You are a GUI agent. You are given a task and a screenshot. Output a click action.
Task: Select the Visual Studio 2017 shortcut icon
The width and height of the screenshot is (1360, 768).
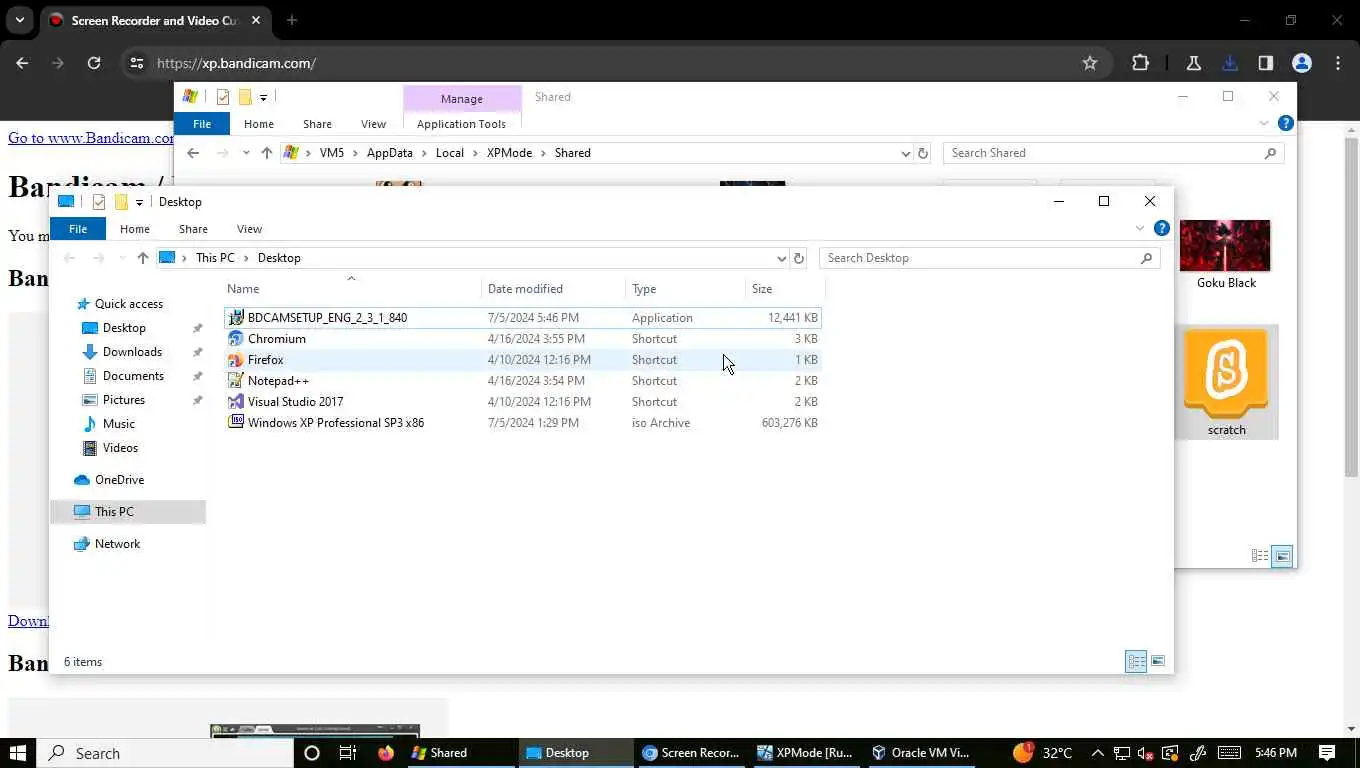236,401
